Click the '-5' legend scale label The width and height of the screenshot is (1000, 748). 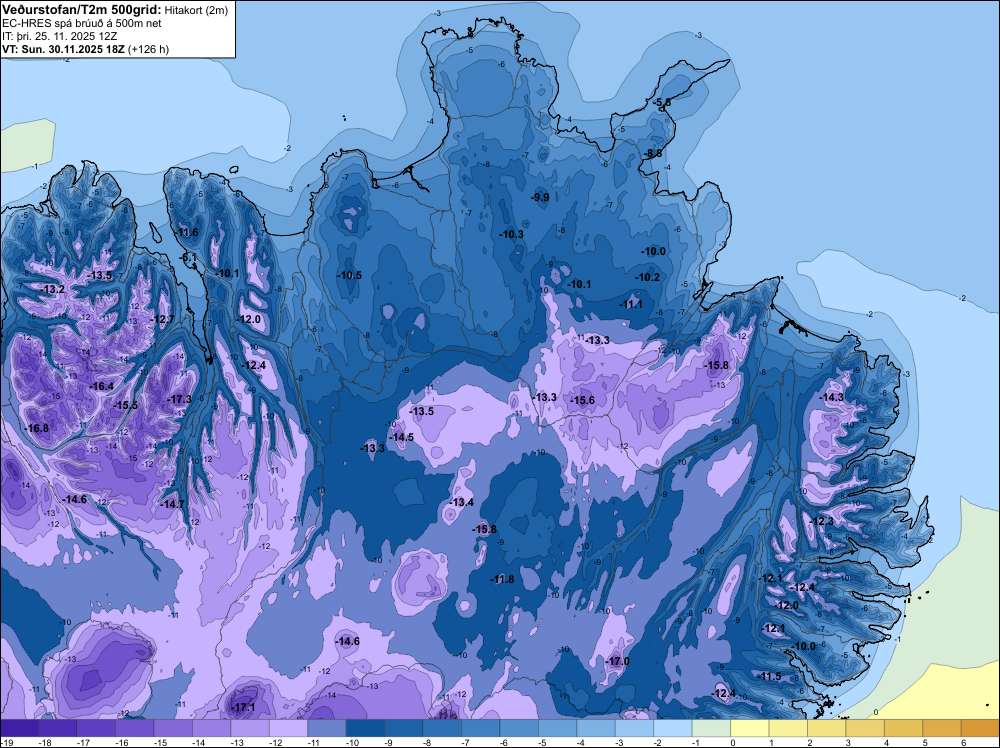click(x=544, y=742)
